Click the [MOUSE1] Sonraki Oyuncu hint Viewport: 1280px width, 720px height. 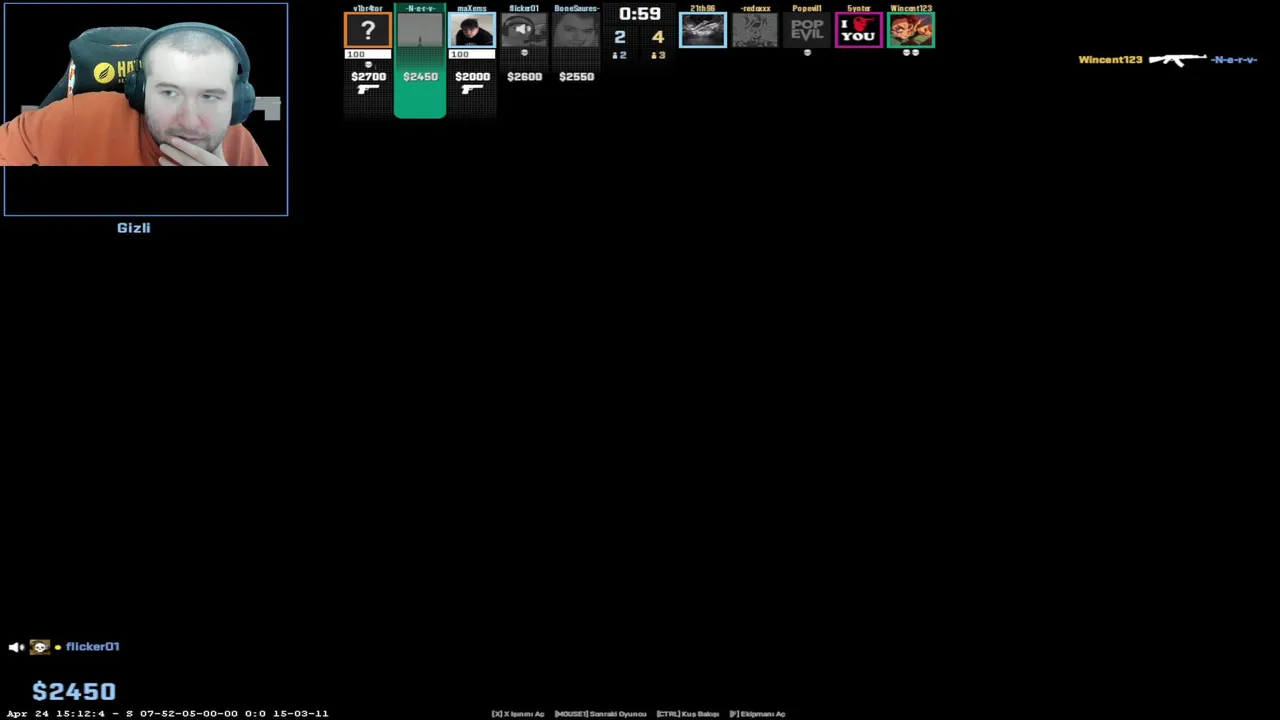[x=600, y=714]
